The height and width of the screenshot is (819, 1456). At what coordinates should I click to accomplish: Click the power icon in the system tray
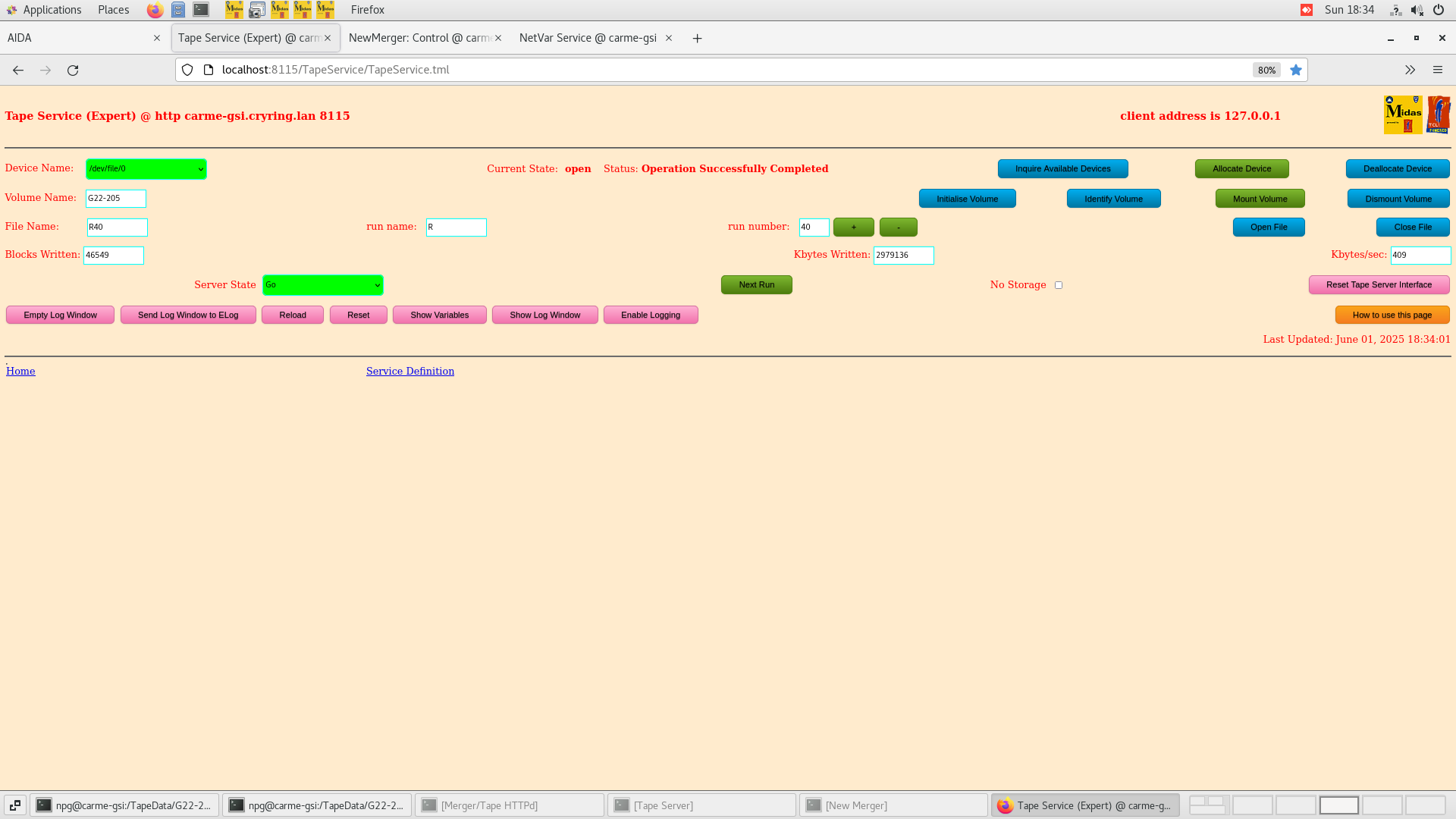tap(1438, 10)
